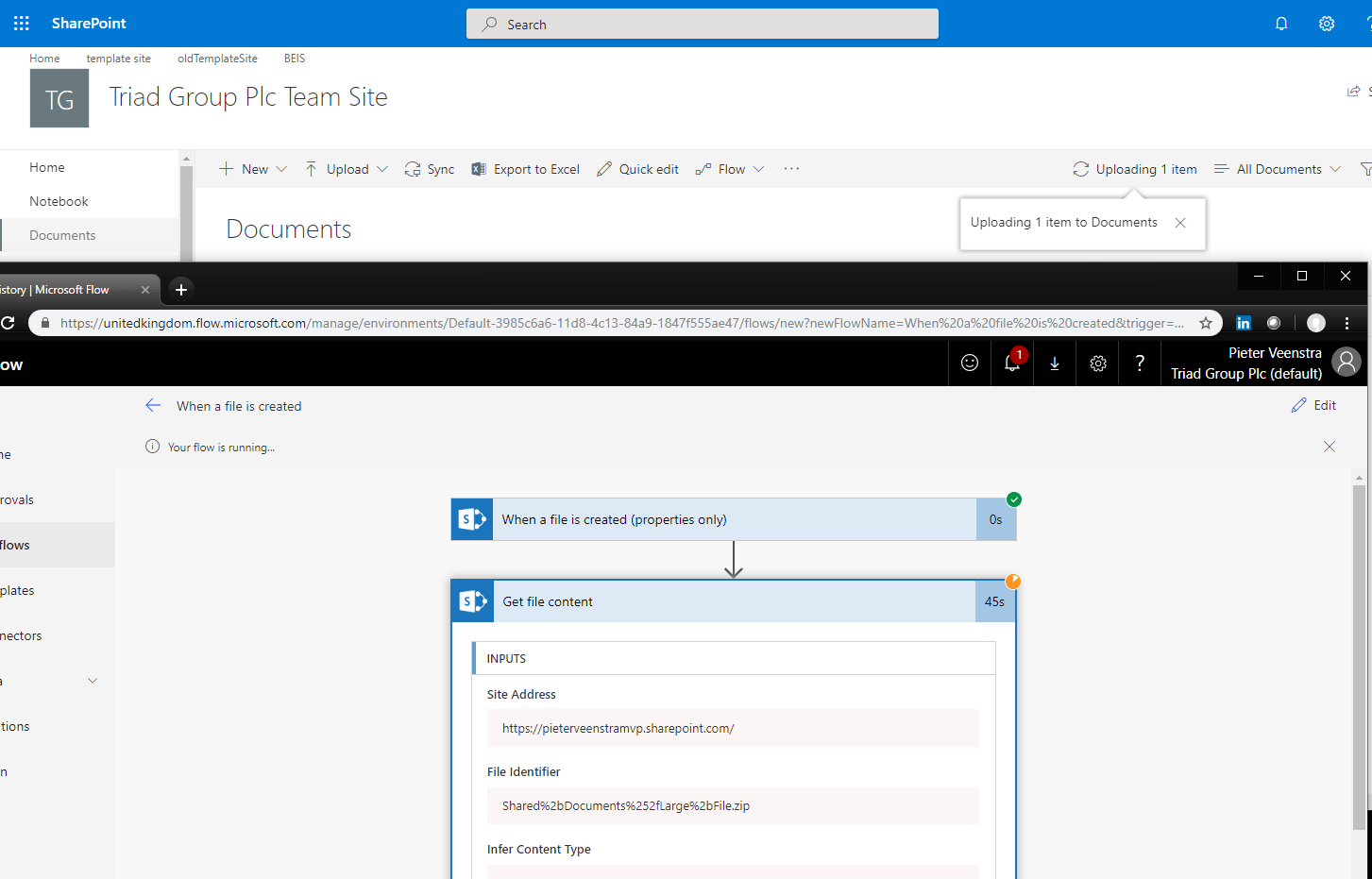Open SharePoint settings gear
Image resolution: width=1372 pixels, height=879 pixels.
click(x=1327, y=24)
